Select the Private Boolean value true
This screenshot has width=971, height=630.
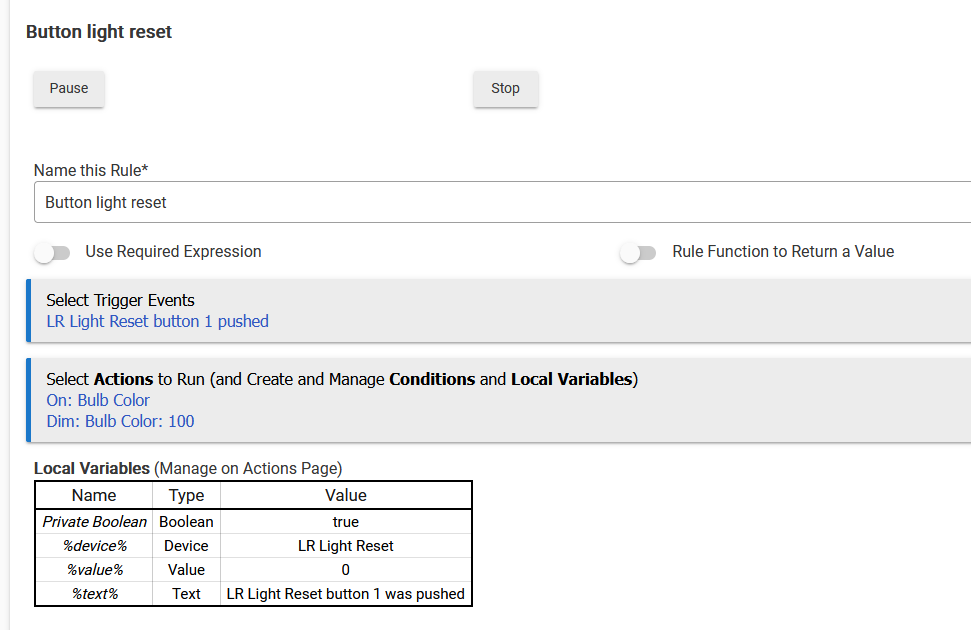tap(346, 522)
